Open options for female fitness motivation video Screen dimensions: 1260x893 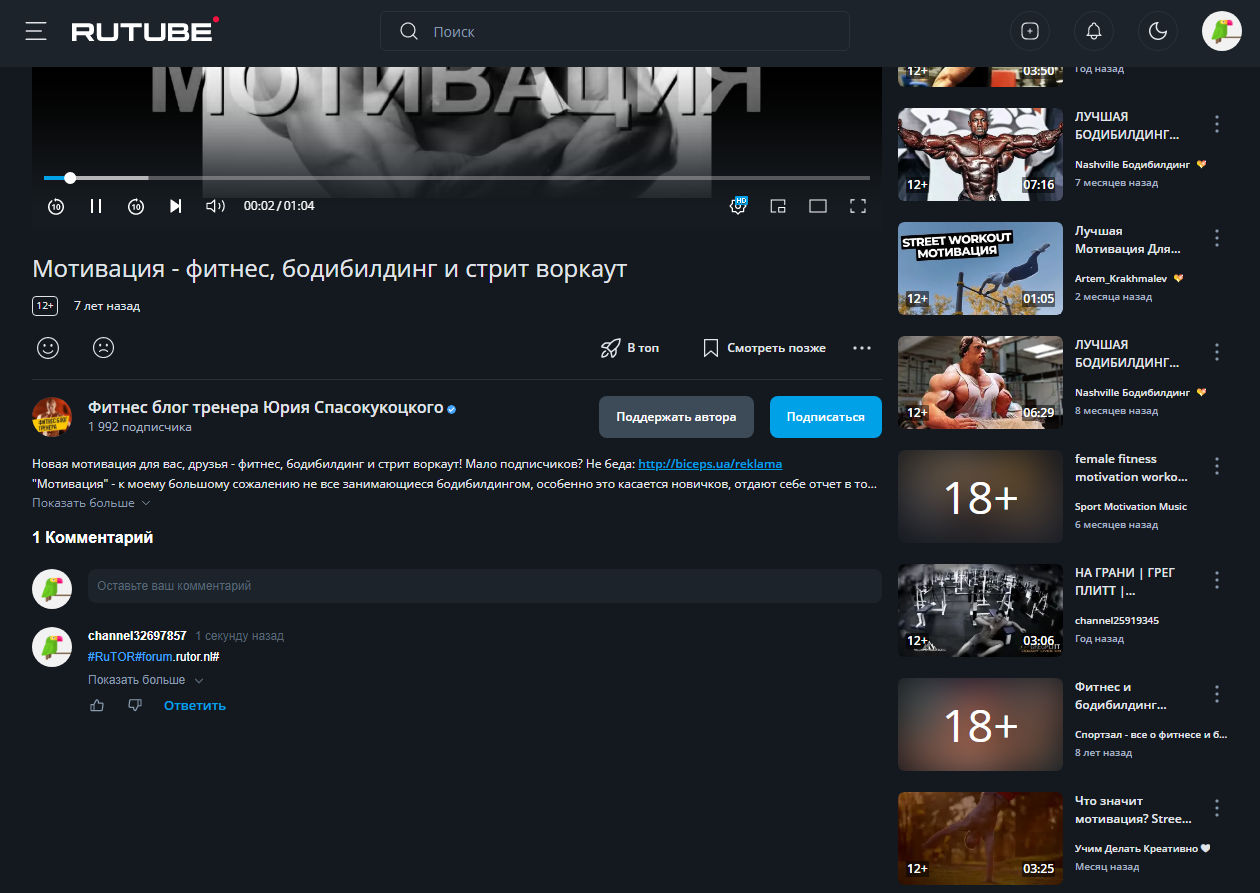click(1217, 466)
